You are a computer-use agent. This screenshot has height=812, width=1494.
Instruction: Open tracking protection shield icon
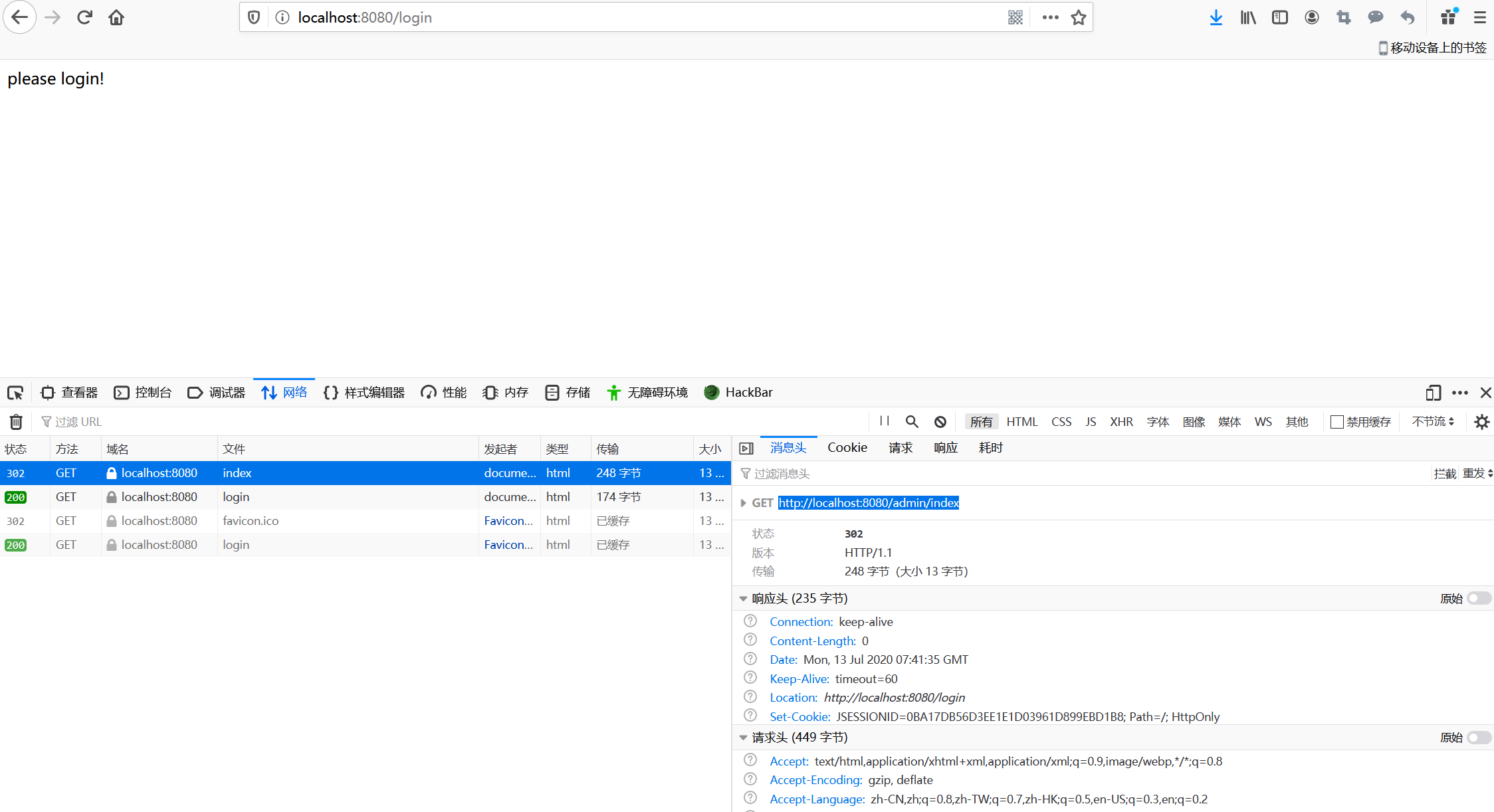point(254,17)
